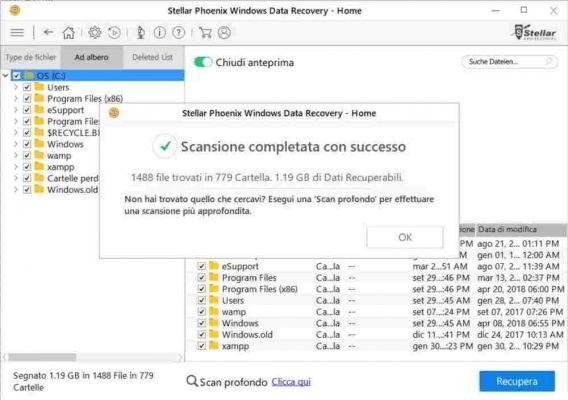568x400 pixels.
Task: Sort by the Data di modifica column header
Action: 520,229
